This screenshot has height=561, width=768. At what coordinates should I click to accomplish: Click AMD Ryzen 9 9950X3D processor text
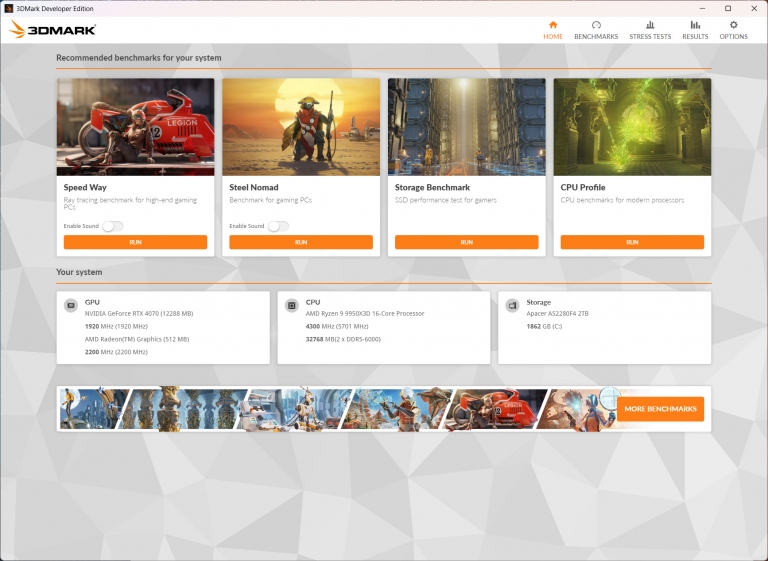tap(365, 314)
